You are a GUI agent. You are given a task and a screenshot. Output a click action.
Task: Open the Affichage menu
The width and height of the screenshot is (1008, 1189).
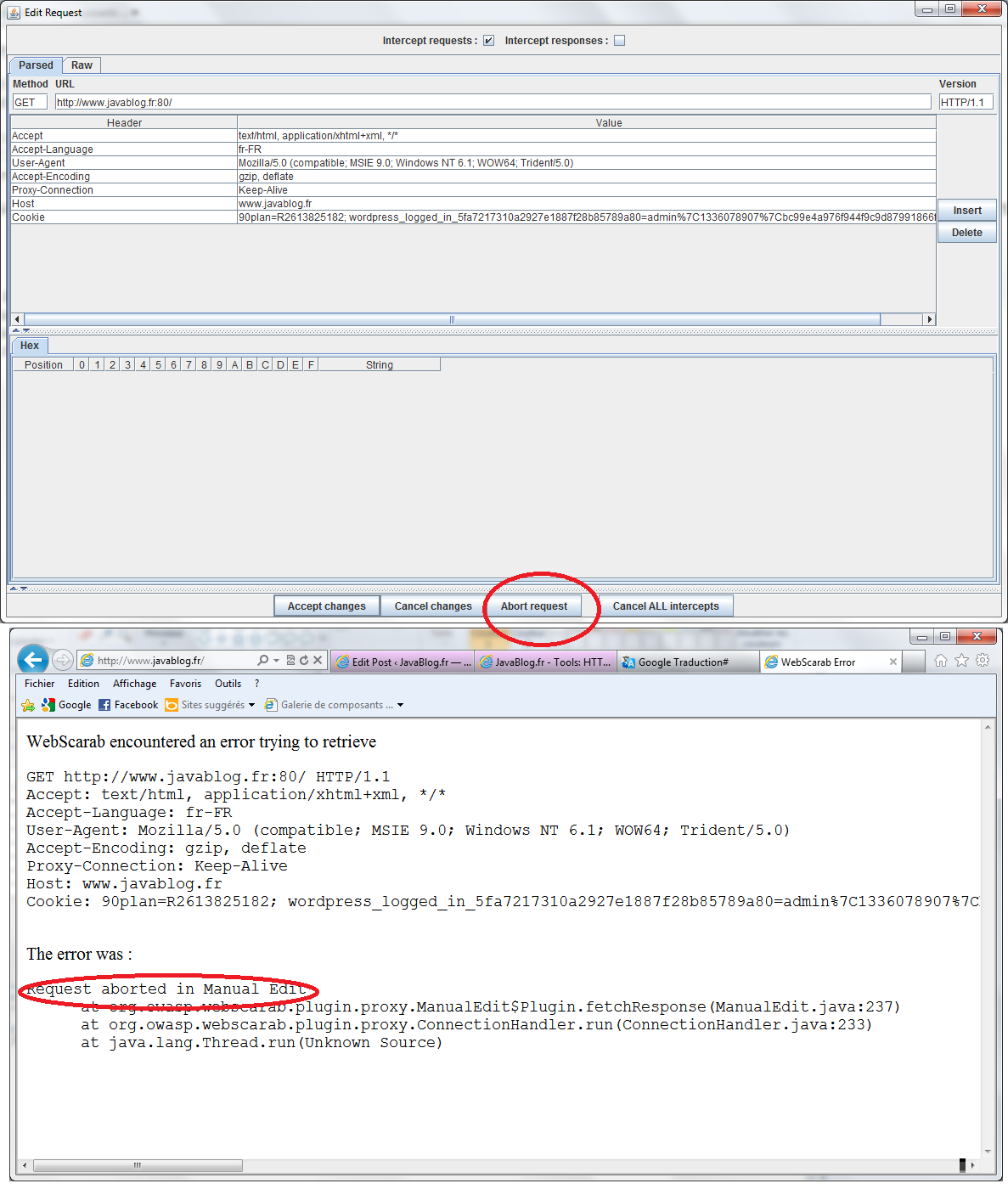[134, 684]
